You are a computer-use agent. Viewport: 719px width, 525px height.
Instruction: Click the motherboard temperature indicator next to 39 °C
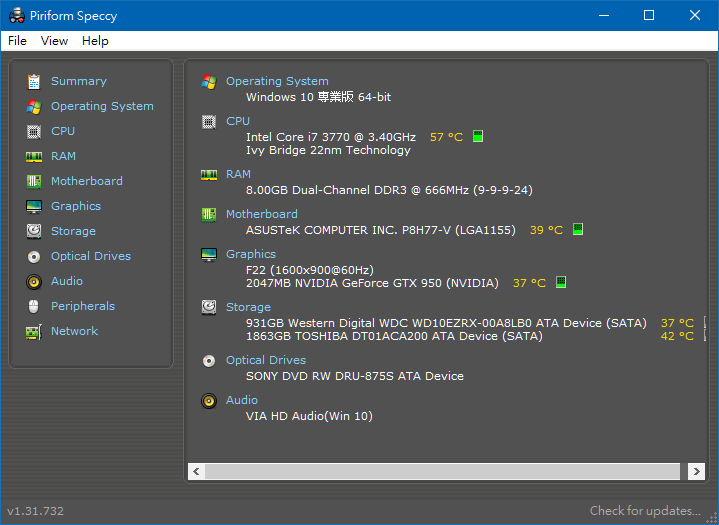[578, 229]
